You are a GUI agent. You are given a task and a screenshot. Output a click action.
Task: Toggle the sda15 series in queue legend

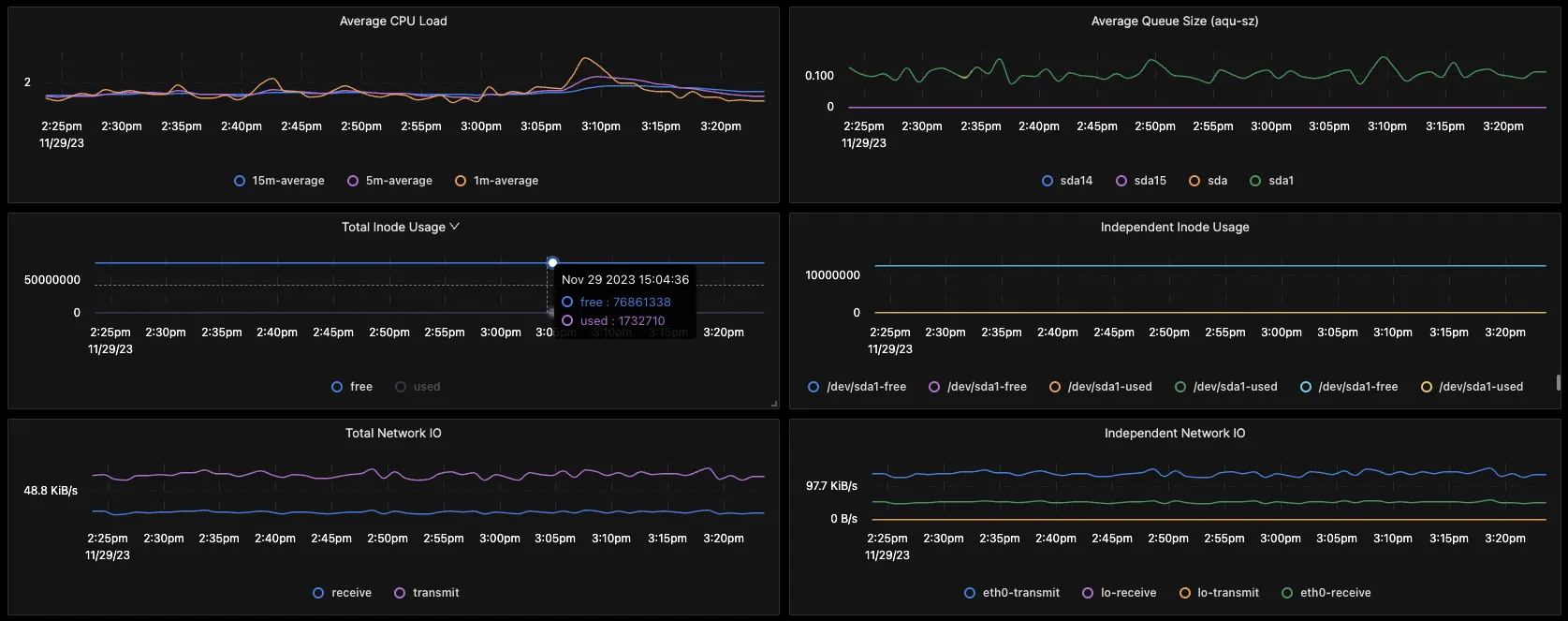pyautogui.click(x=1140, y=181)
